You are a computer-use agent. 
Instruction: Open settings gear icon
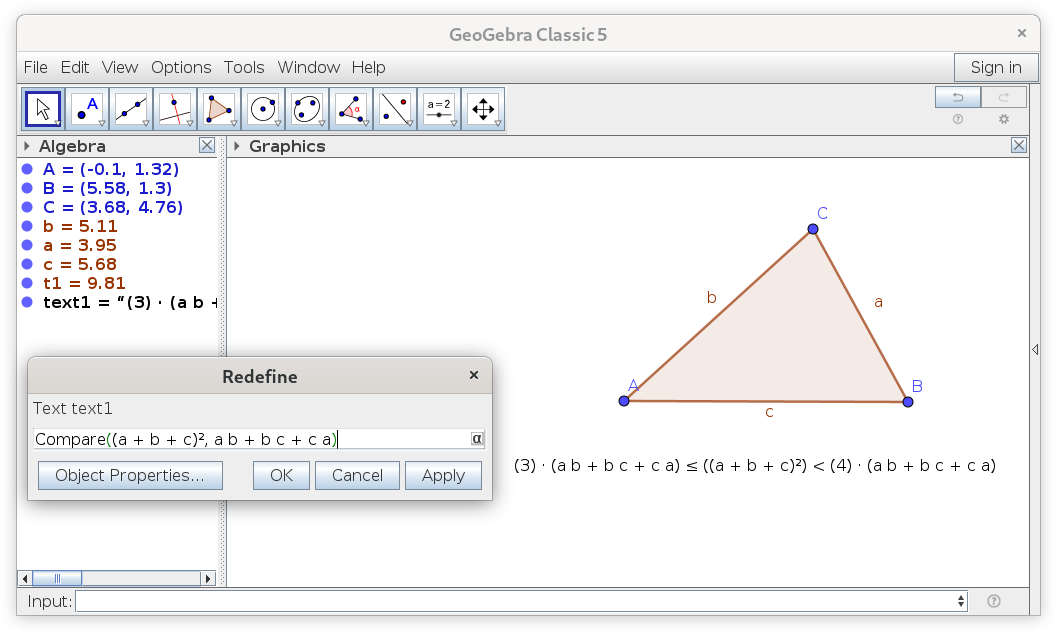point(1004,119)
